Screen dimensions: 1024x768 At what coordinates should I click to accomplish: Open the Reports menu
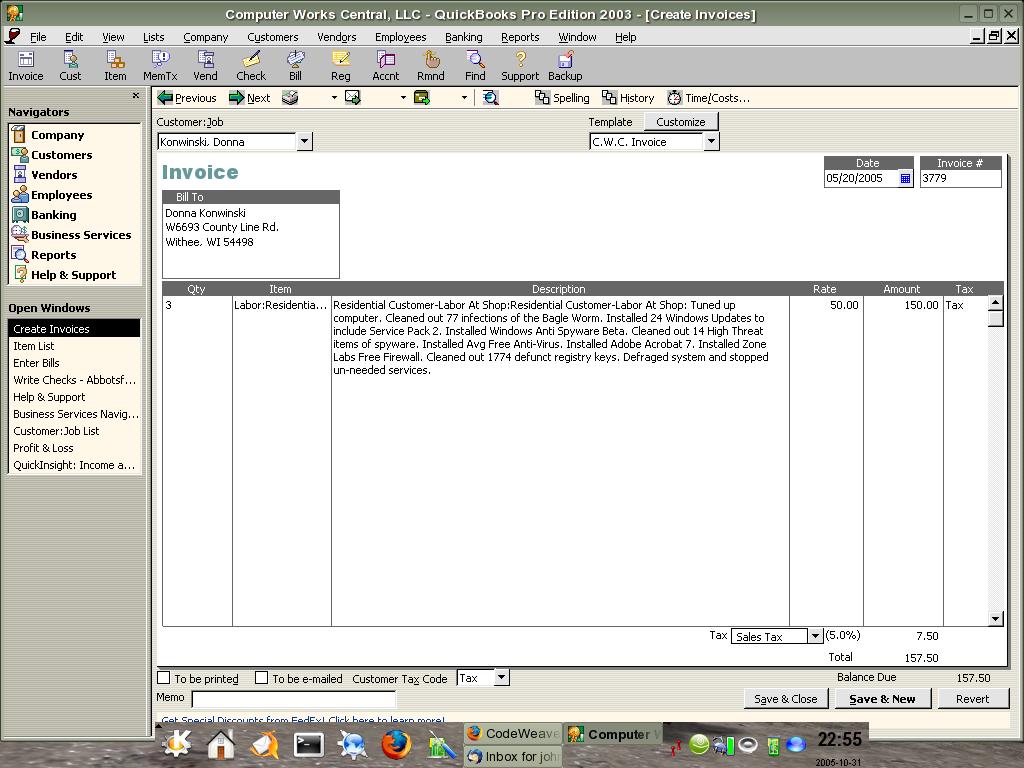520,37
